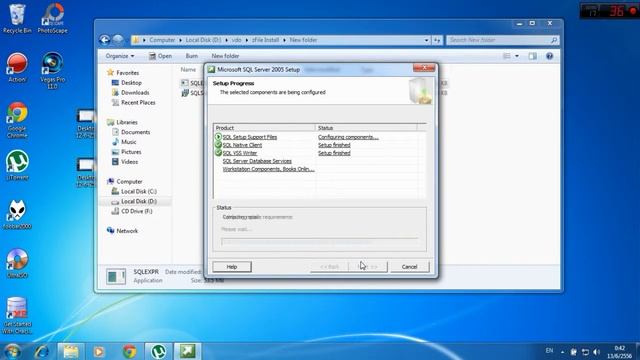The image size is (640, 360).
Task: Click the EN language indicator
Action: 549,351
